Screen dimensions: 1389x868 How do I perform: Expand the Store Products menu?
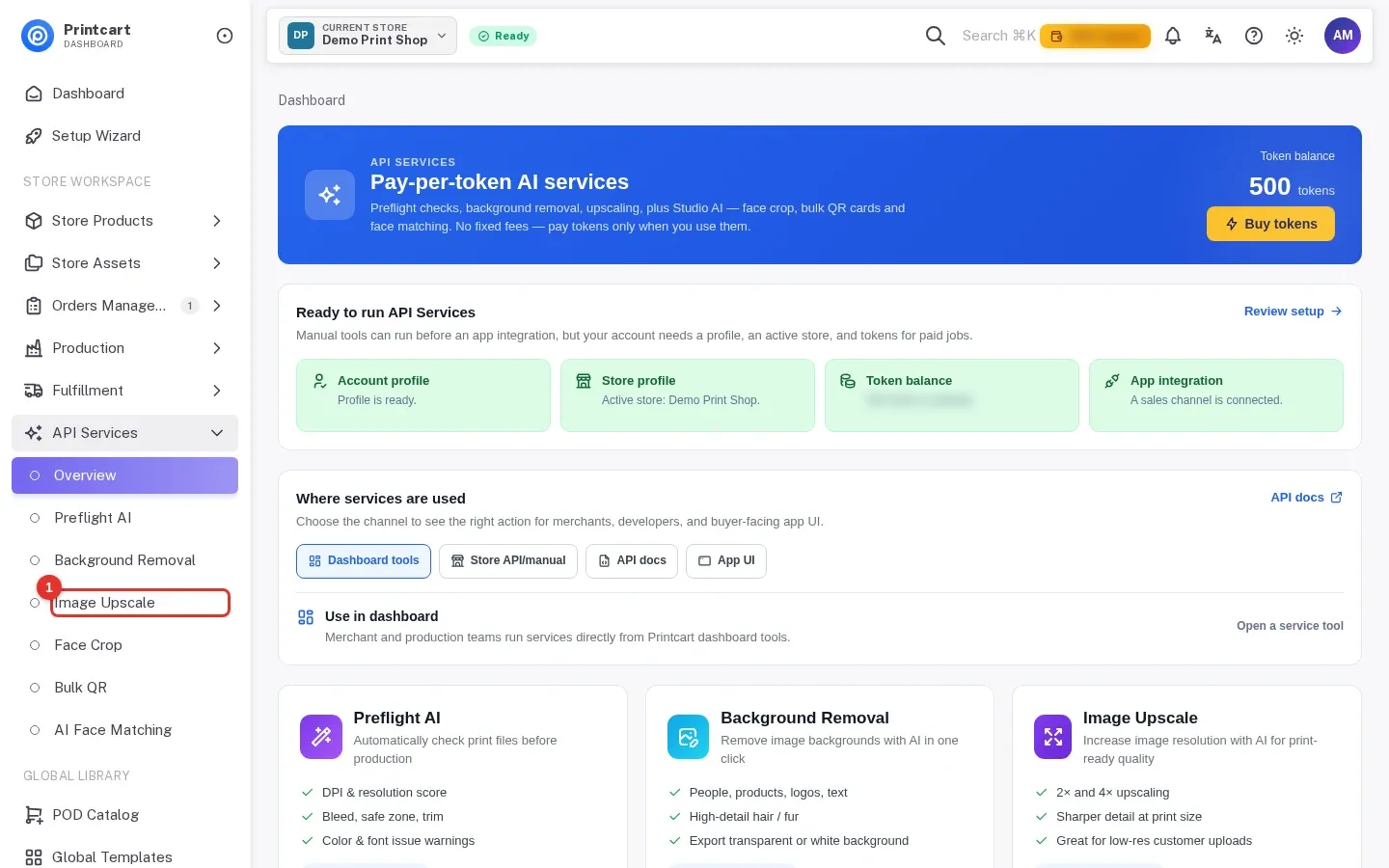[x=124, y=221]
